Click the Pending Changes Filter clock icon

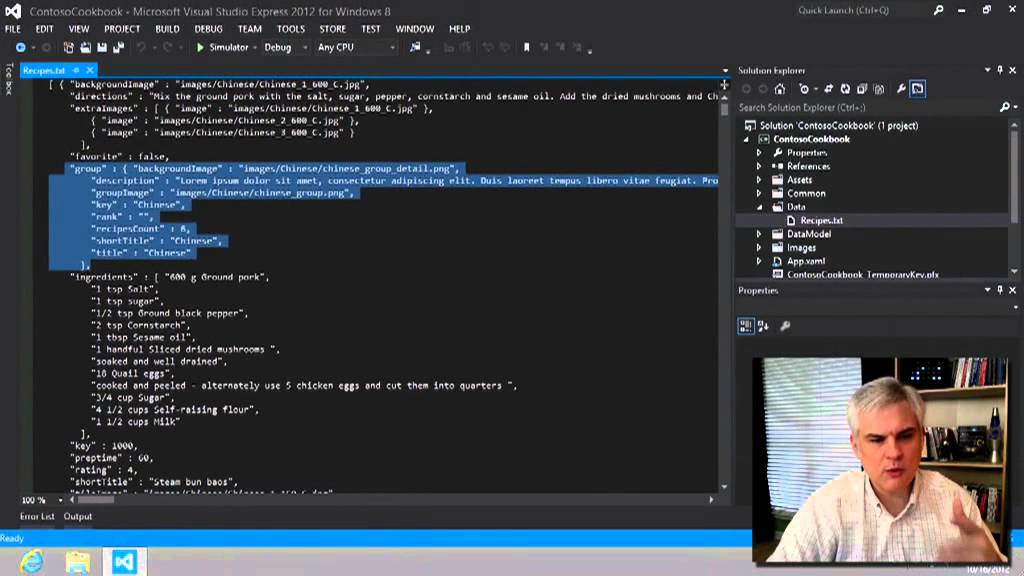tap(804, 89)
